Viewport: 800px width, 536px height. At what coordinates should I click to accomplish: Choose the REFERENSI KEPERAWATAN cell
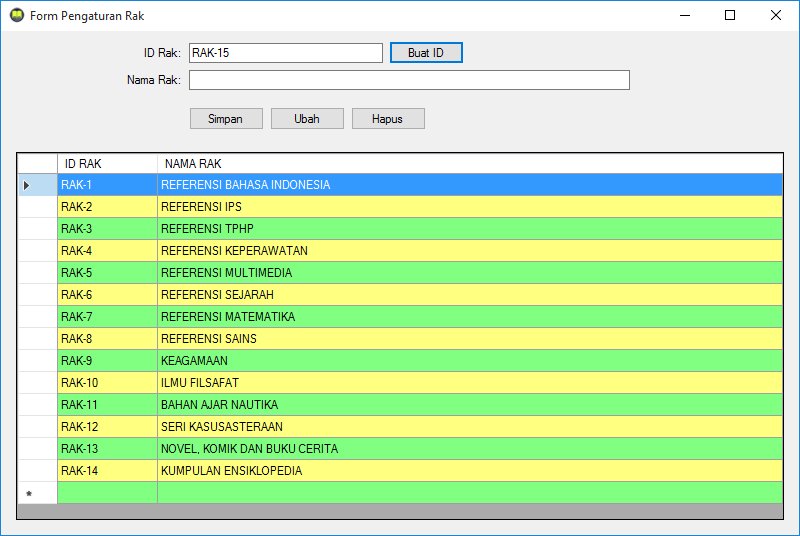click(470, 251)
